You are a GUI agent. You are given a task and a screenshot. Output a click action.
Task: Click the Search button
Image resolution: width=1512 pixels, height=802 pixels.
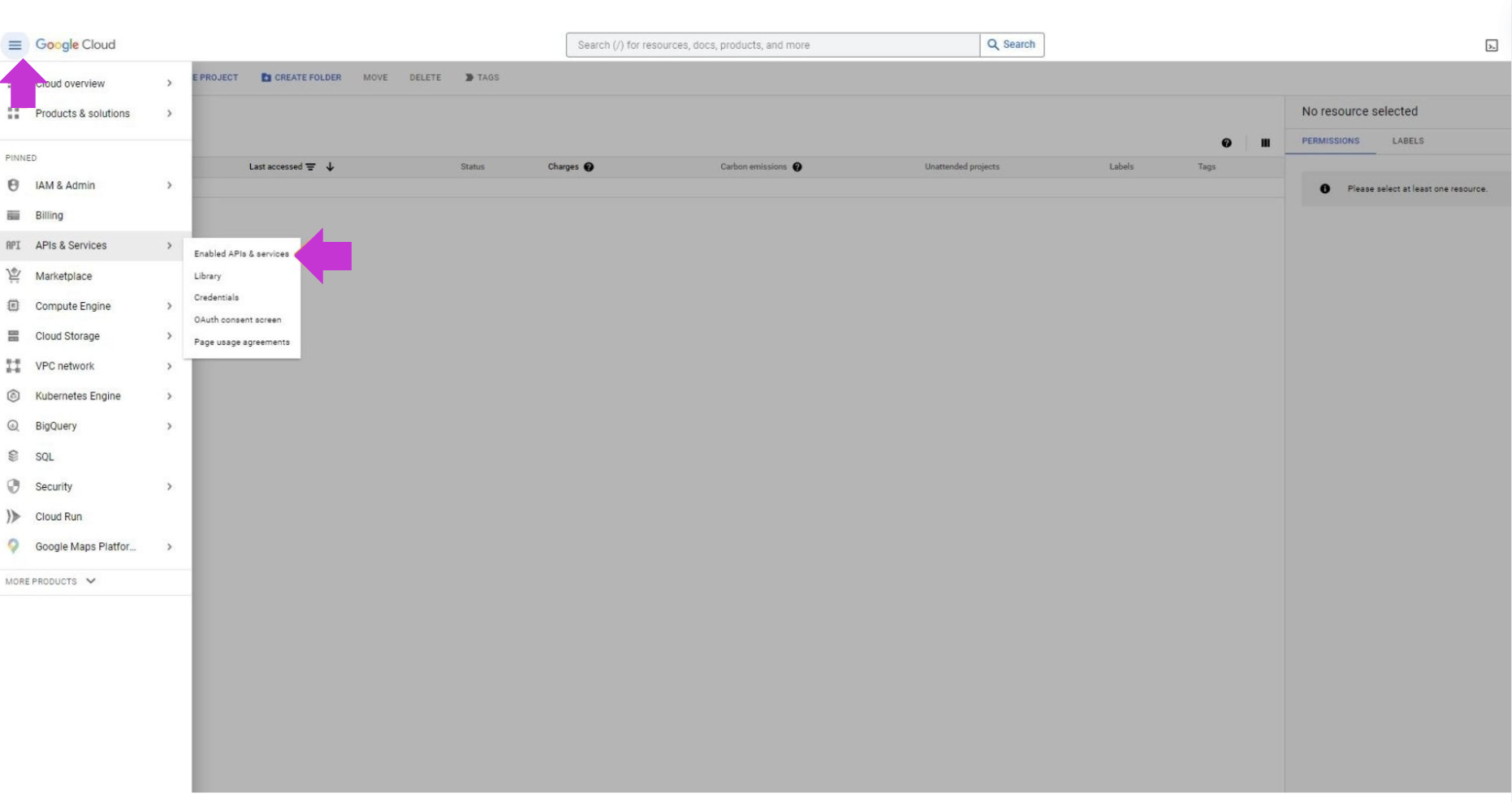[x=1012, y=45]
